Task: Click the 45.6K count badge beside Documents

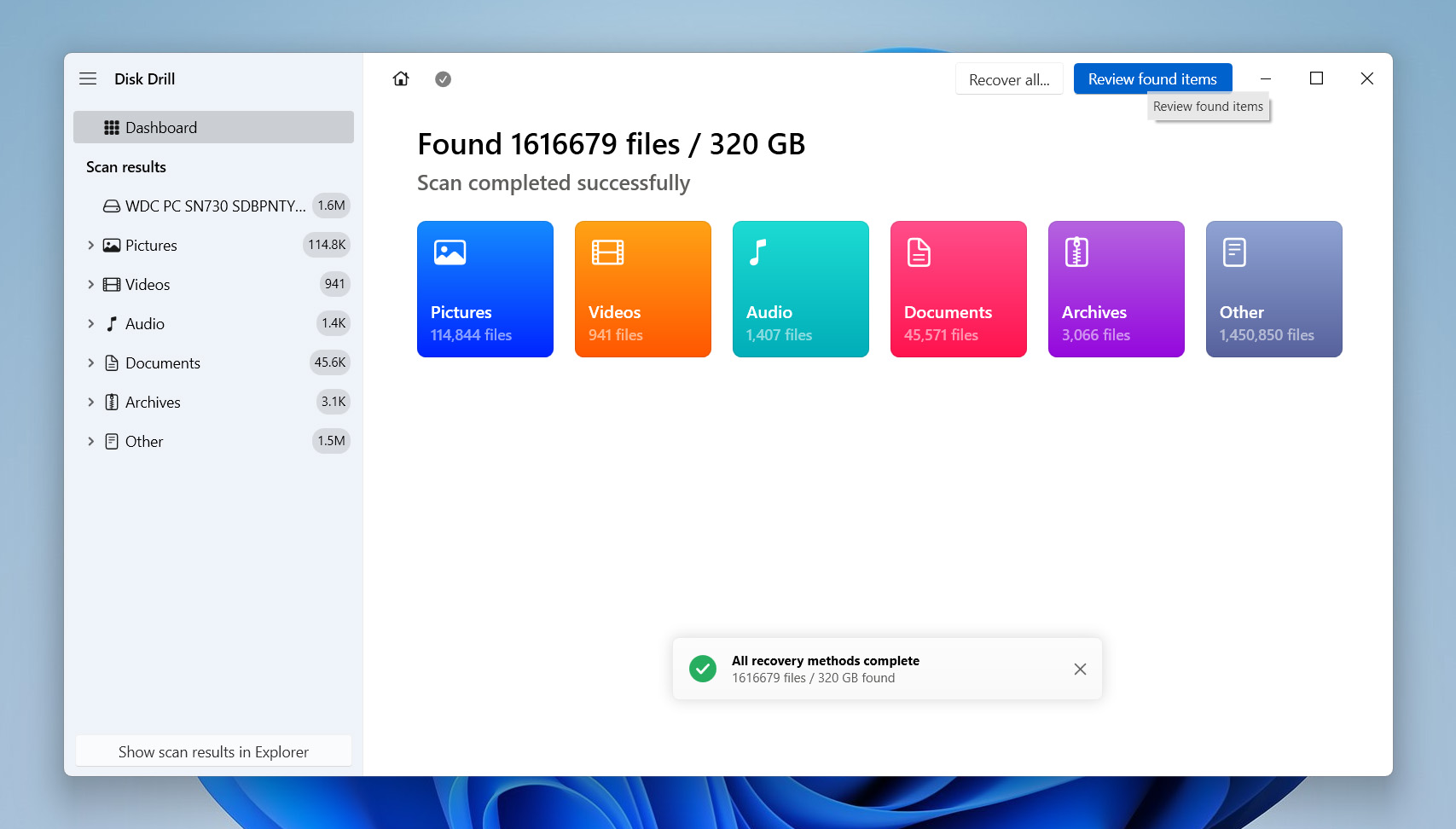Action: tap(330, 362)
